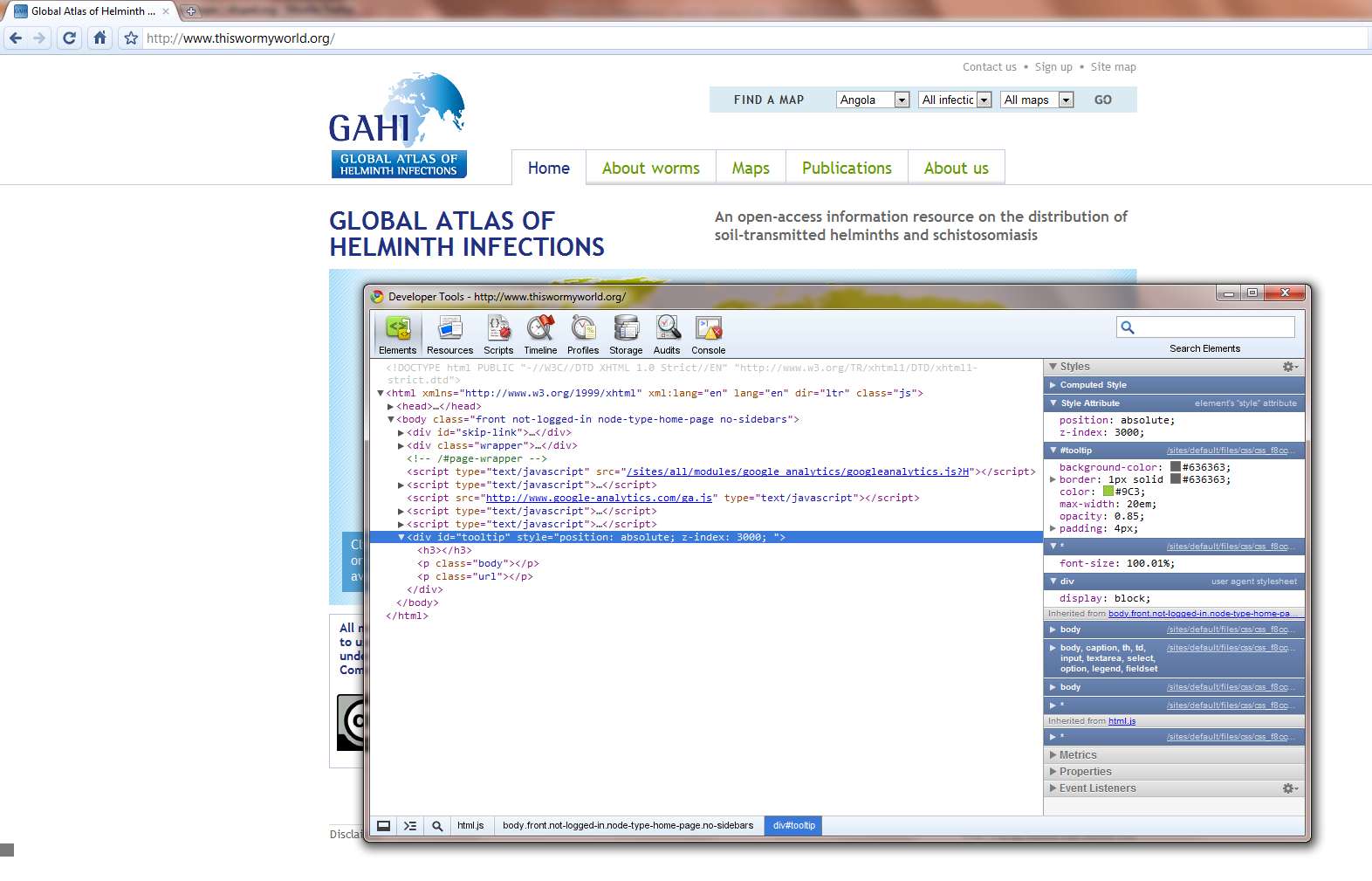This screenshot has width=1372, height=881.
Task: Open a new browser tab
Action: tap(190, 11)
